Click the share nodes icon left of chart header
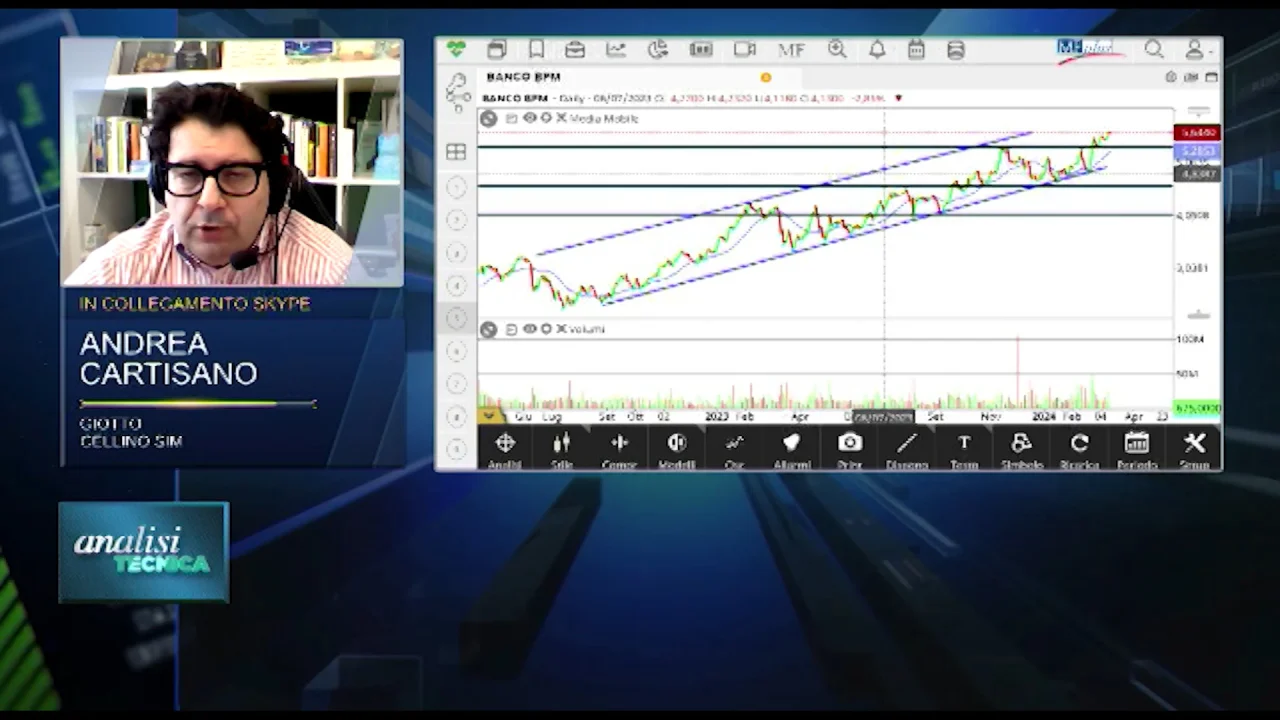The height and width of the screenshot is (720, 1280). click(x=457, y=91)
